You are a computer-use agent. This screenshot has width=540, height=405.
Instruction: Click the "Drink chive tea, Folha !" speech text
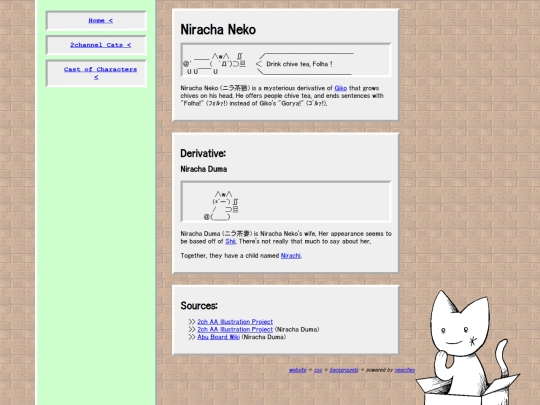tap(299, 64)
